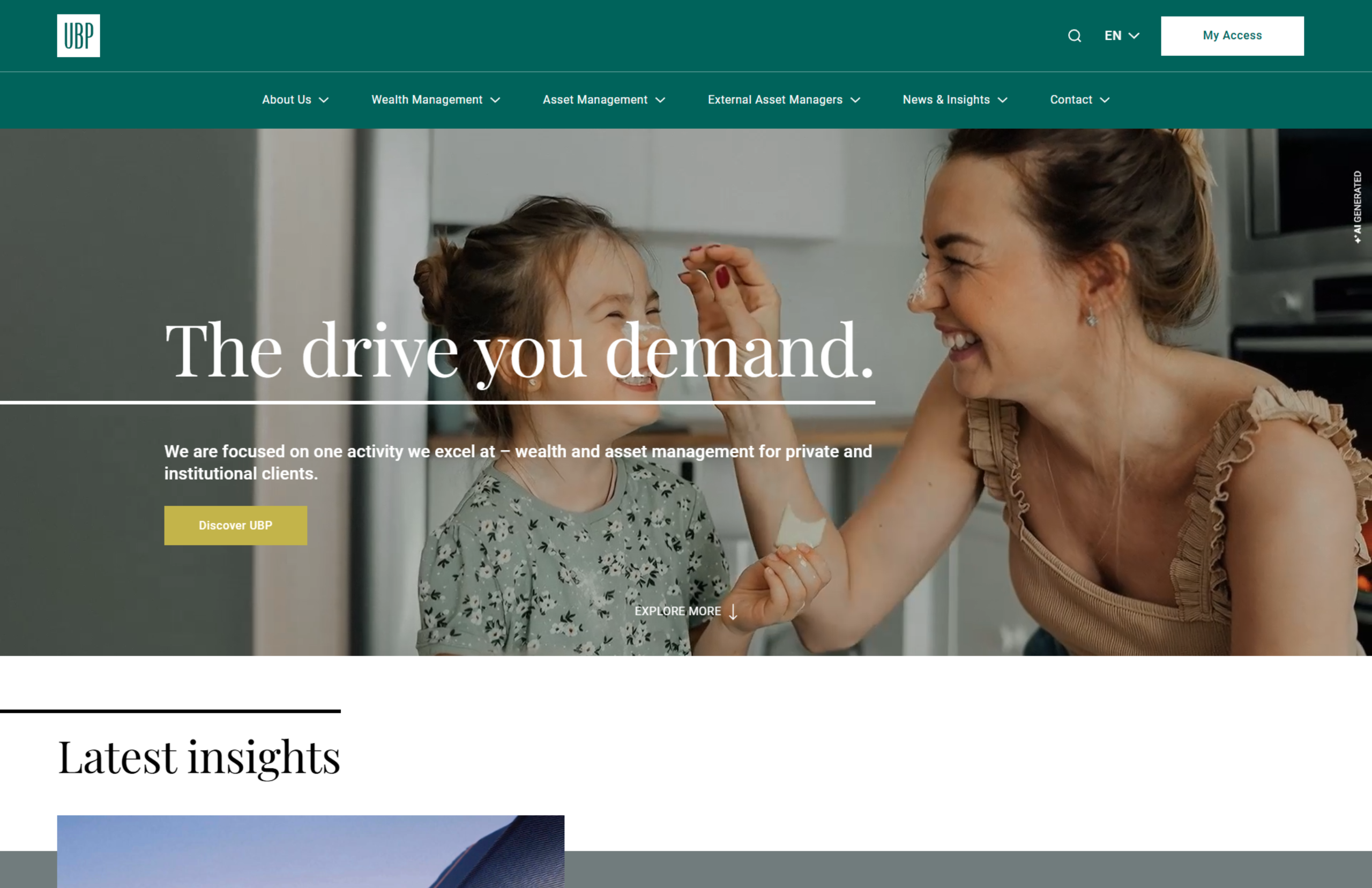Expand the Wealth Management chevron arrow
The width and height of the screenshot is (1372, 888).
[495, 100]
